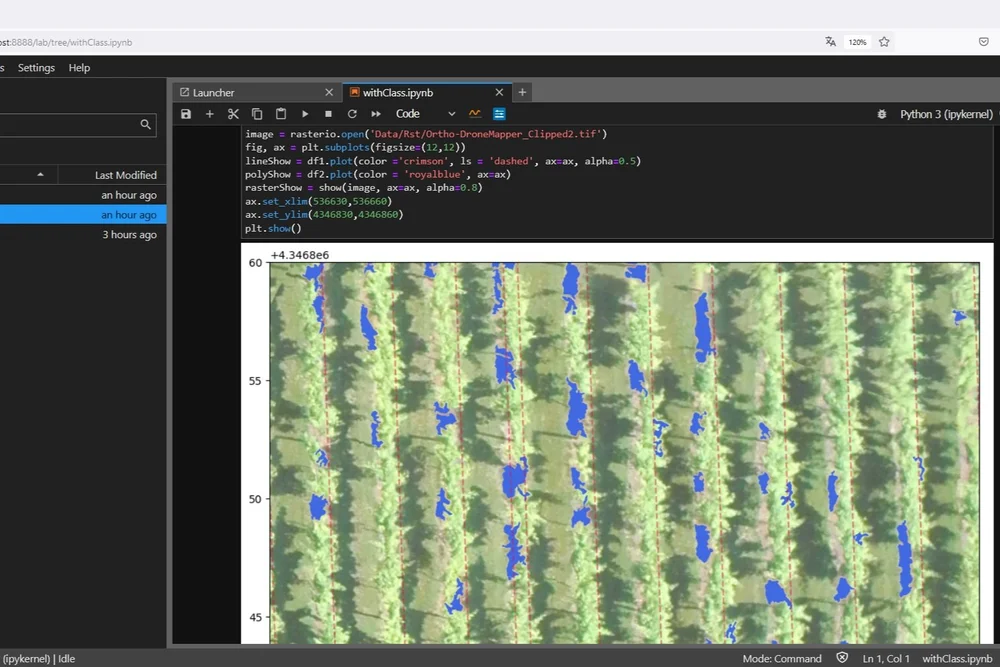Open the Settings menu
Viewport: 1000px width, 667px height.
(x=36, y=67)
